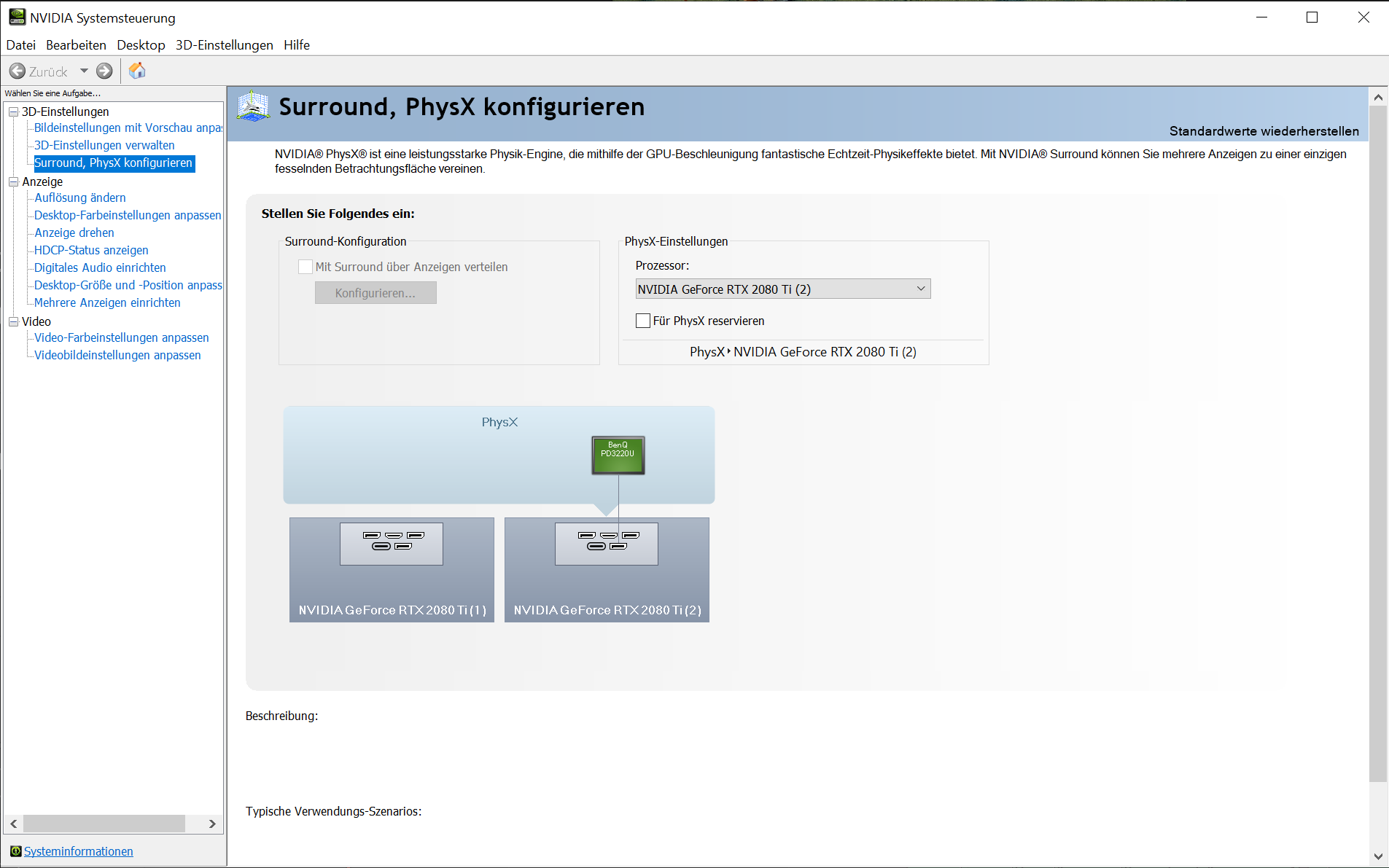
Task: Open Bildeinstellungen mit Vorschau anpassen
Action: point(128,128)
